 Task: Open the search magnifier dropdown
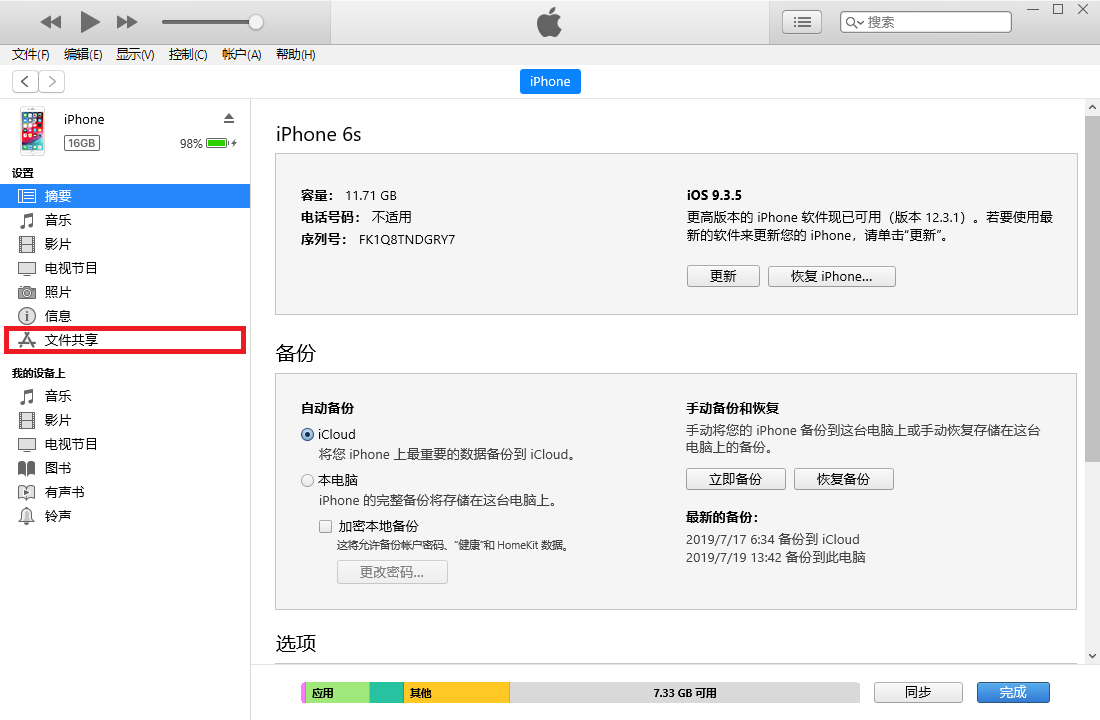coord(854,22)
